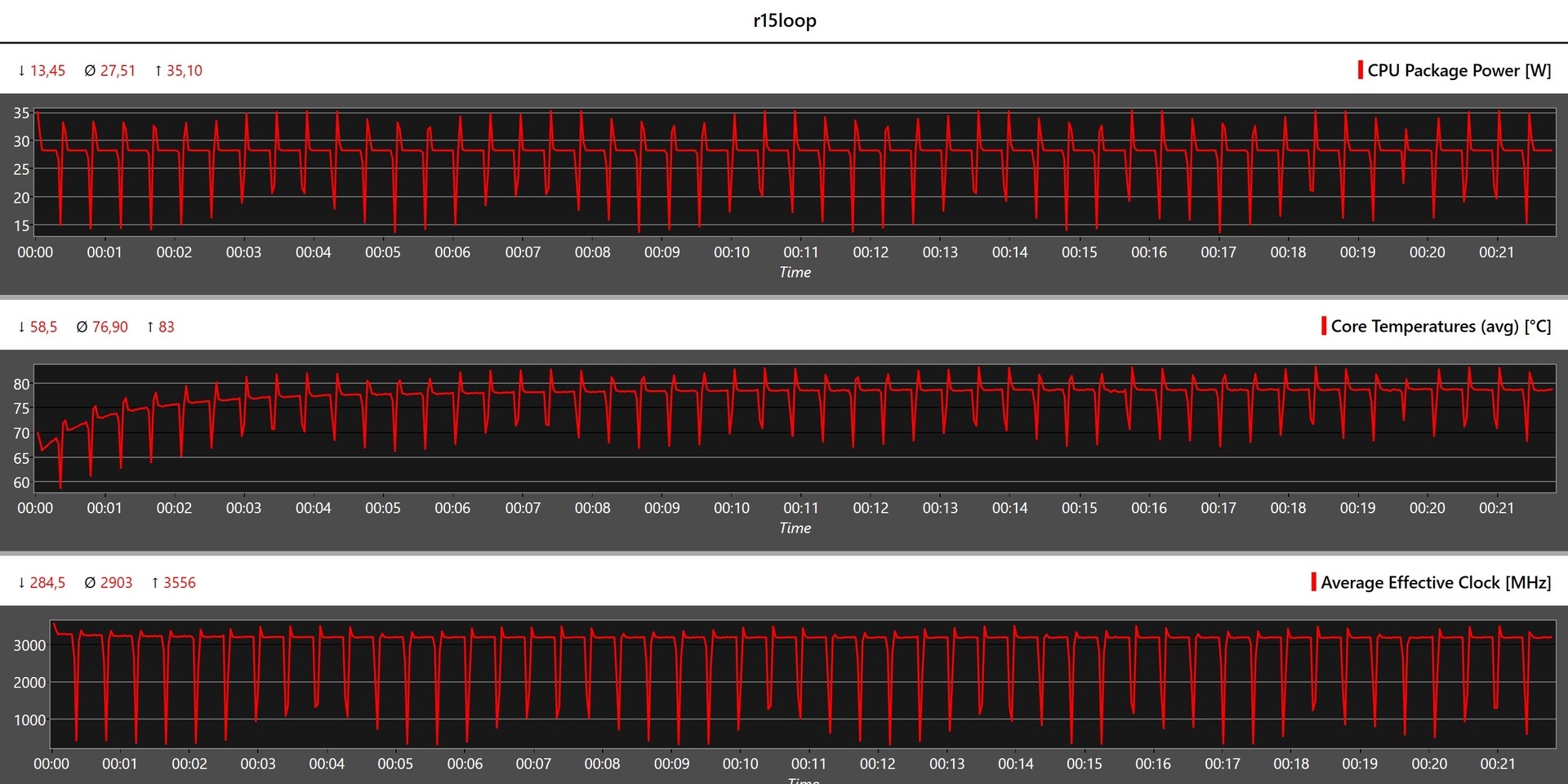Click the 00:00 time tick on the power chart
Viewport: 1568px width, 784px height.
(35, 252)
